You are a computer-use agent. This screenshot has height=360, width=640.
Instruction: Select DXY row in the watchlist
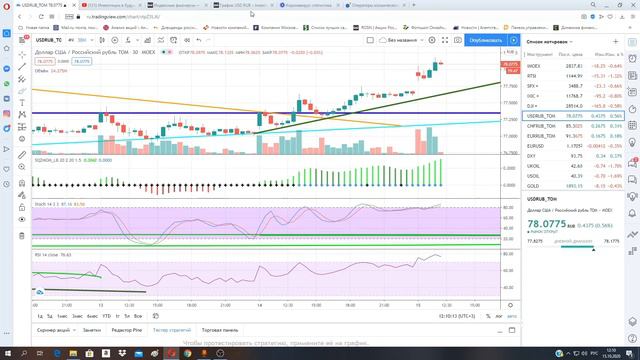573,156
